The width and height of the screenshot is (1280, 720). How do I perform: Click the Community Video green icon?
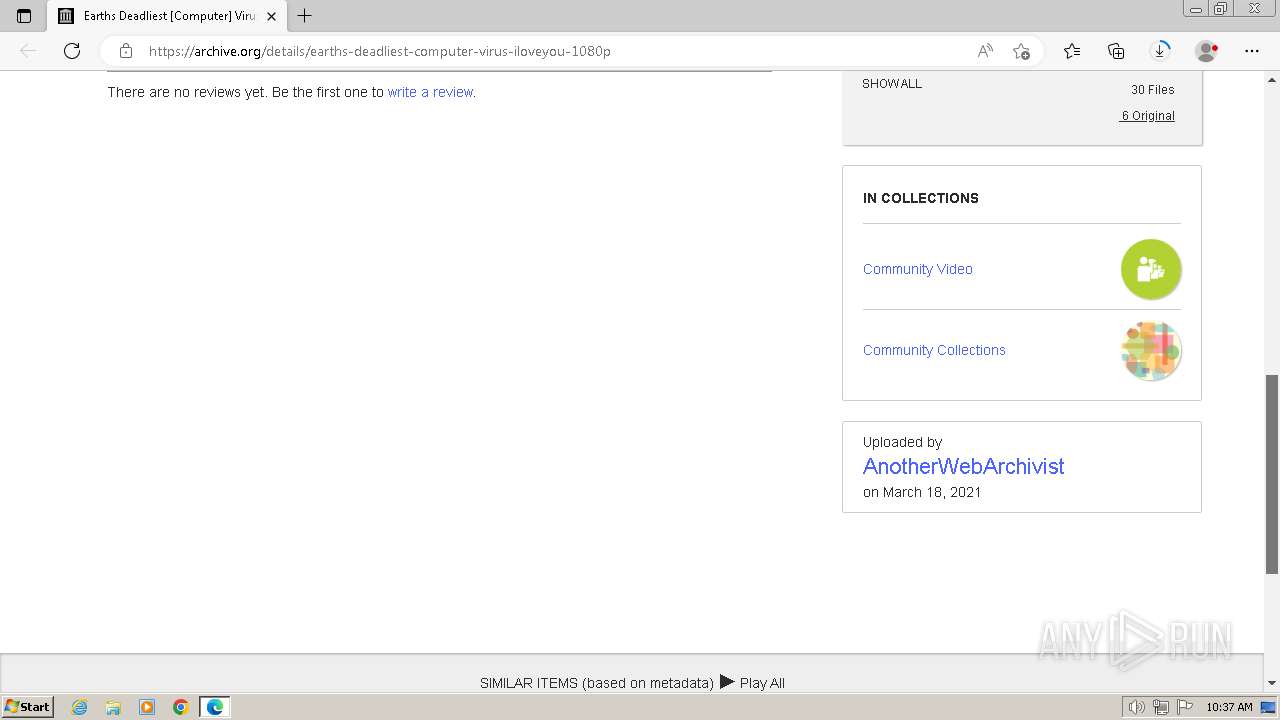[1151, 269]
